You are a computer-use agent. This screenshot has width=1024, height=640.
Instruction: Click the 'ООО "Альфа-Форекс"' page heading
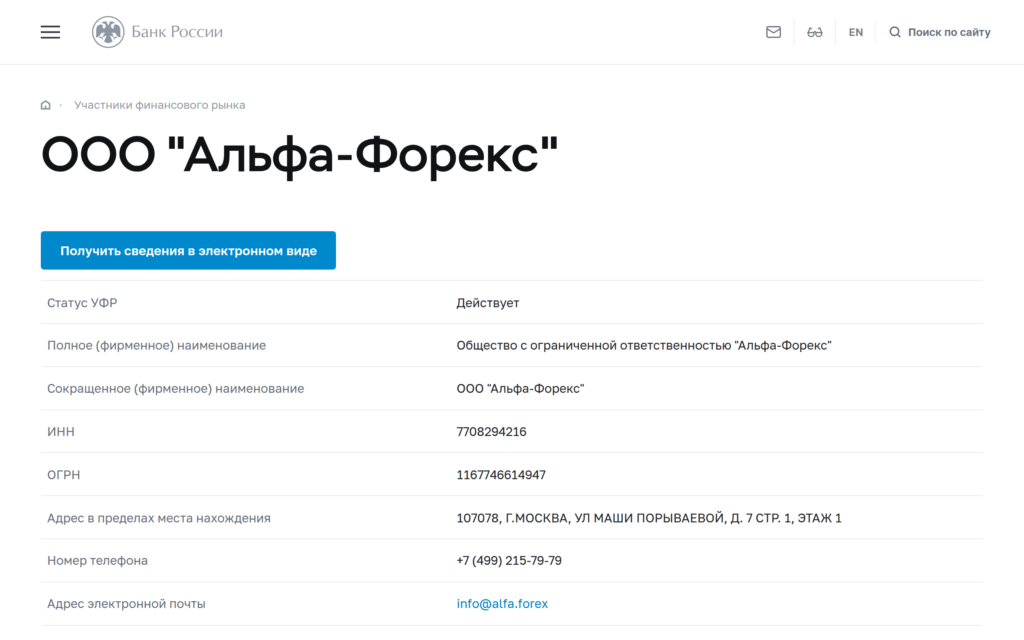click(x=300, y=155)
